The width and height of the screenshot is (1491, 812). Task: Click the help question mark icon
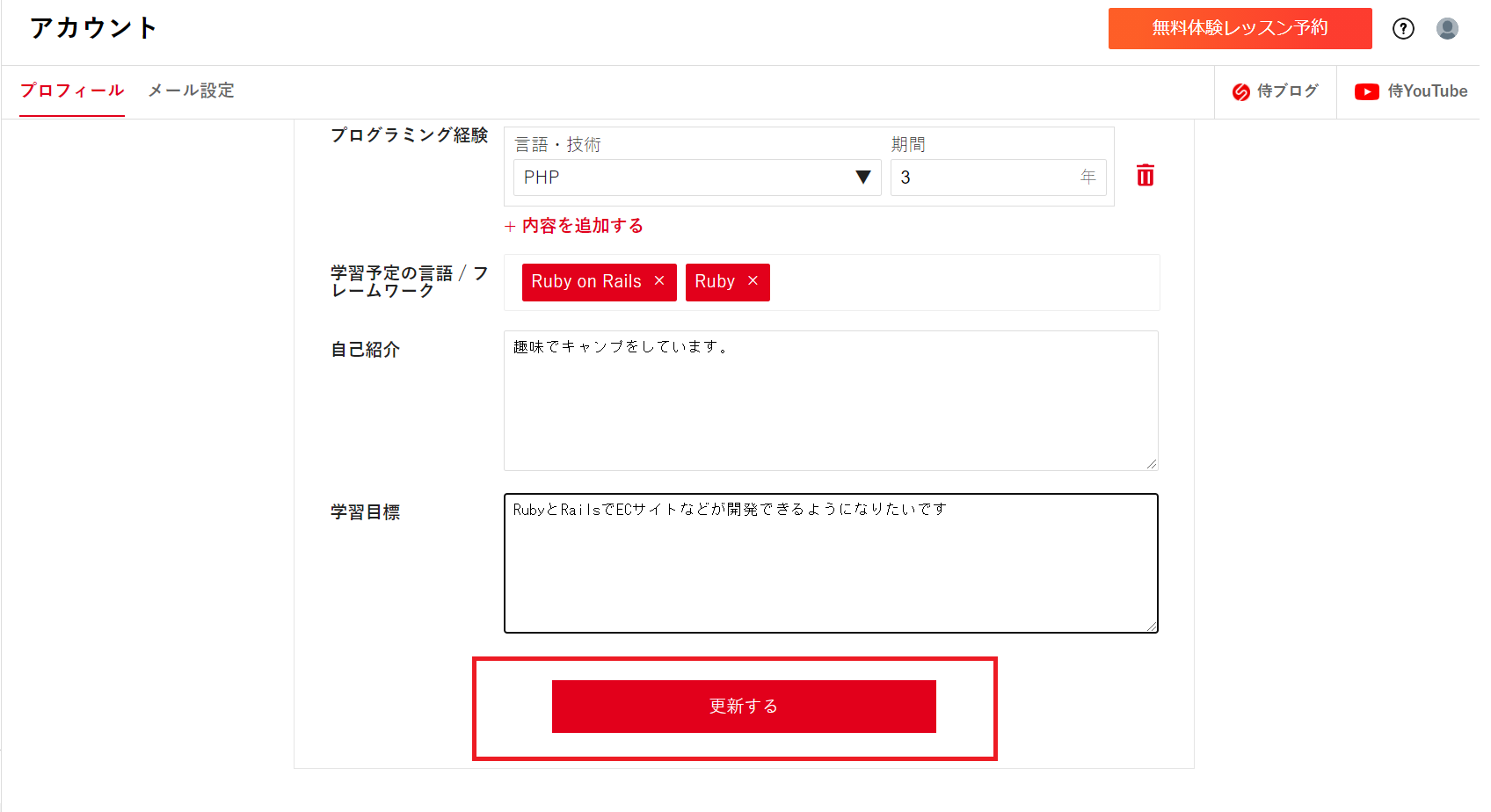pos(1403,29)
